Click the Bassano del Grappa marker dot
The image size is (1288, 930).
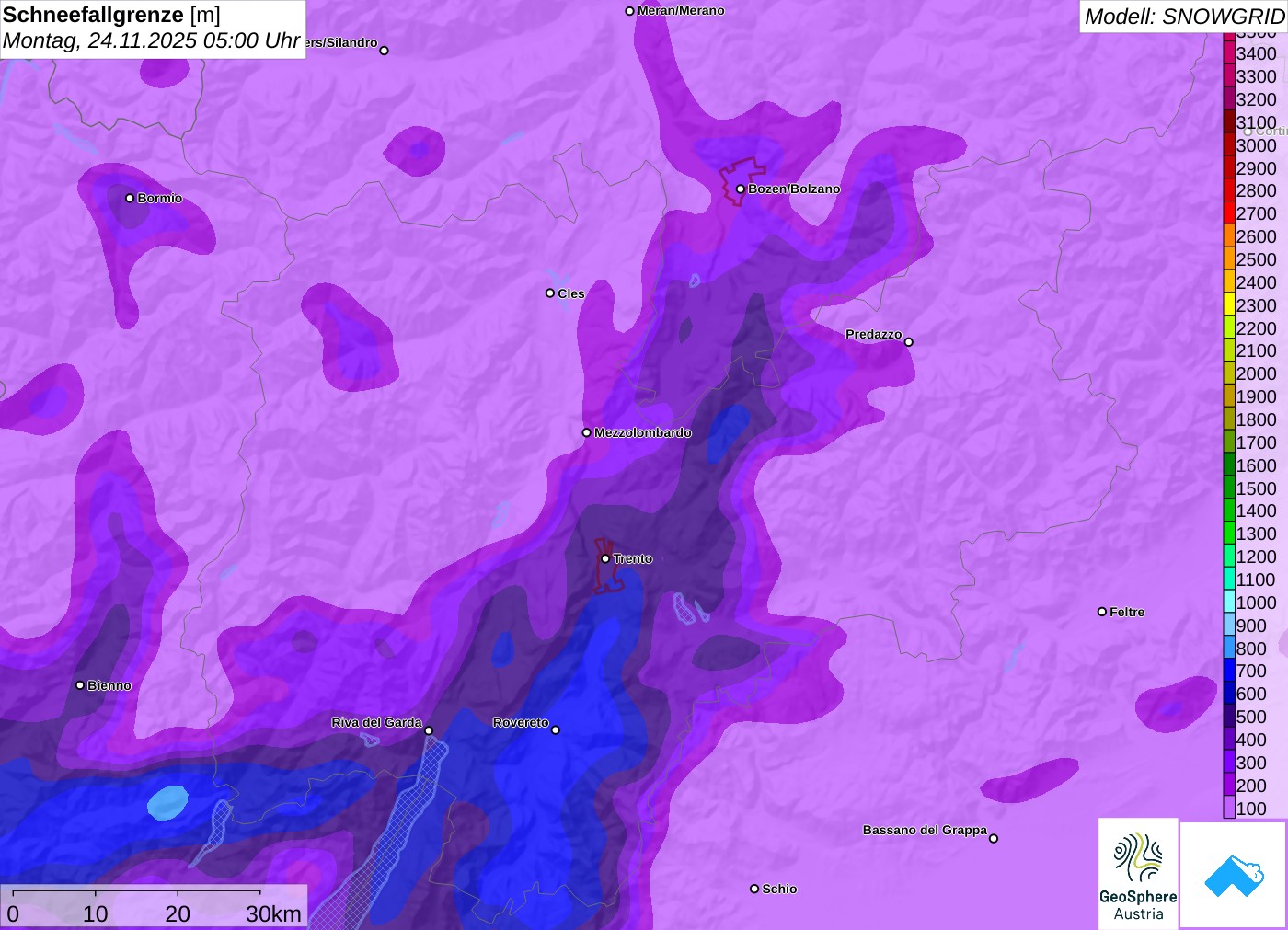tap(994, 838)
